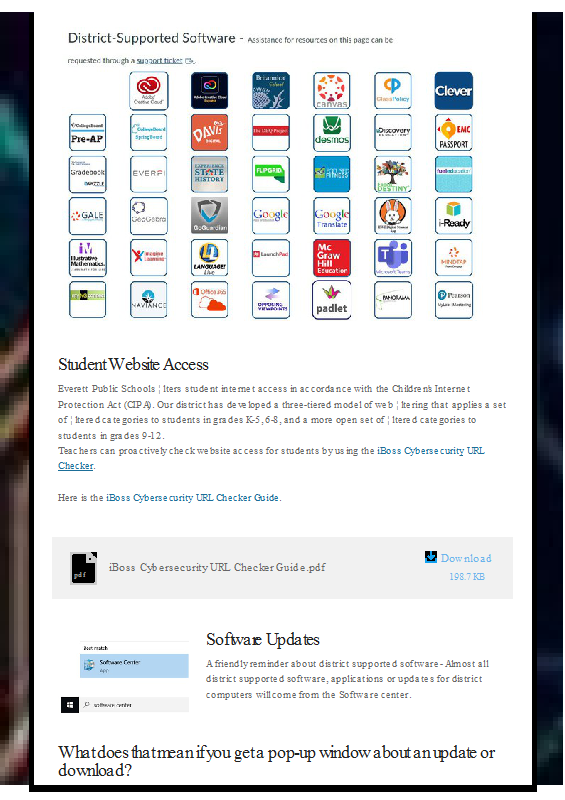Open the Follett Destiny tree icon
The height and width of the screenshot is (800, 565).
tap(392, 174)
